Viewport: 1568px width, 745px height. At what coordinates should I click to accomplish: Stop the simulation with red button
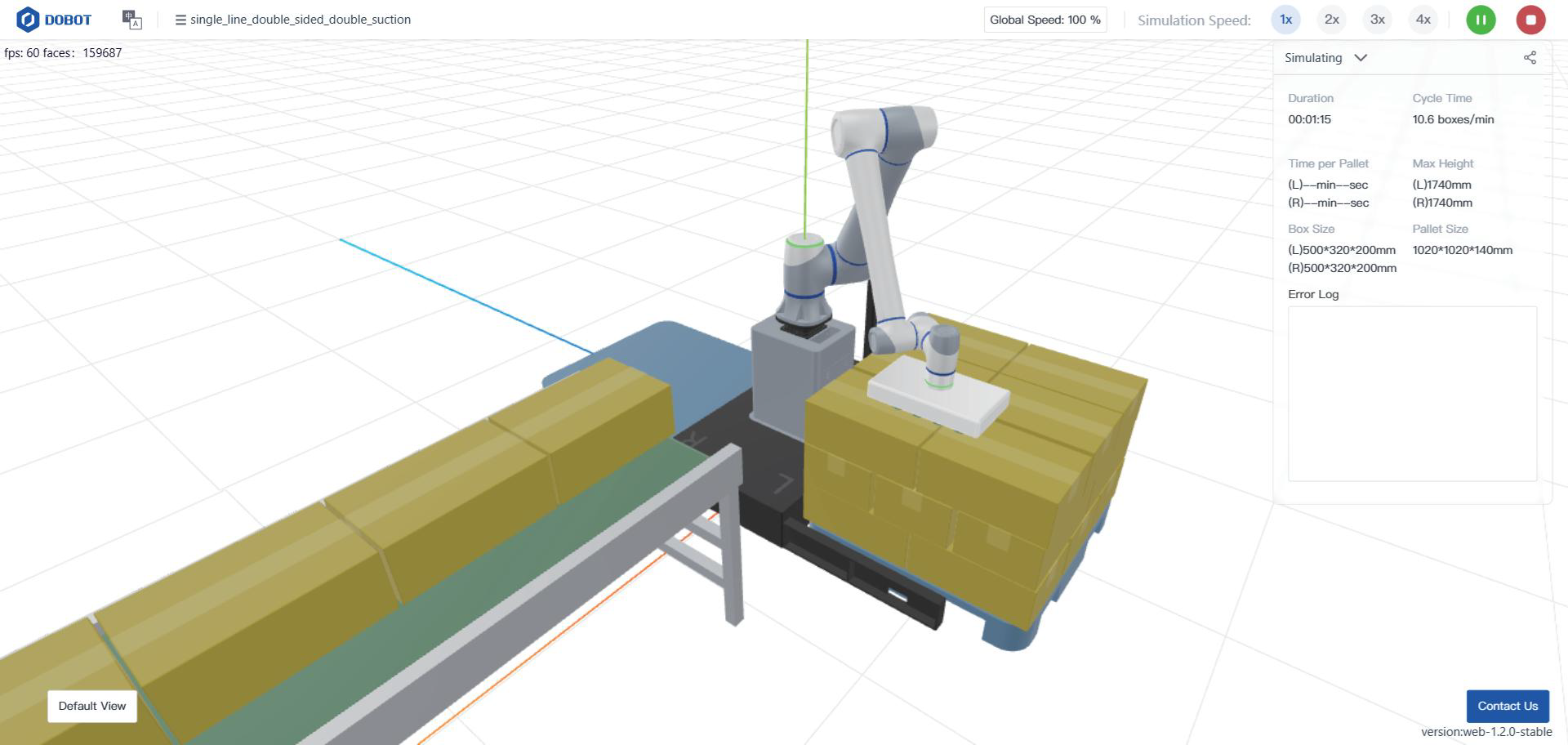click(1530, 20)
